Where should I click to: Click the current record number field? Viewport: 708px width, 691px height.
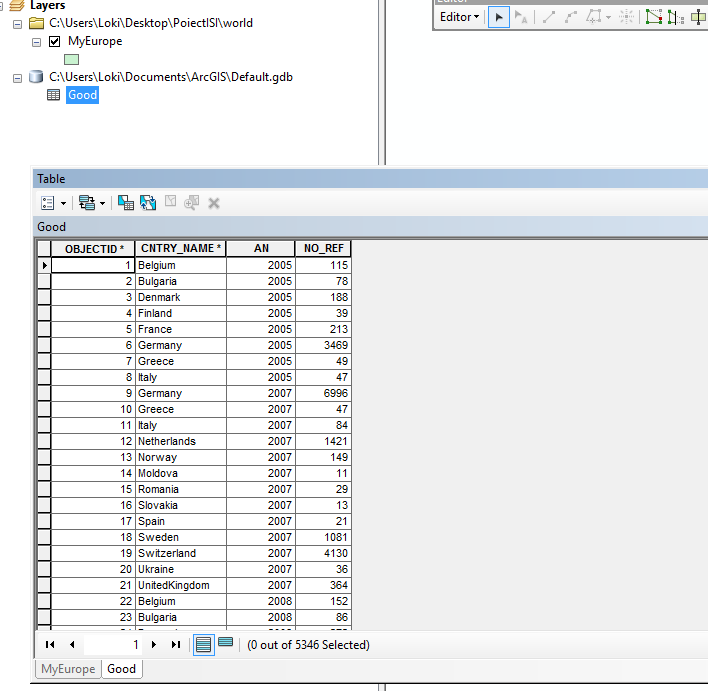[x=112, y=644]
